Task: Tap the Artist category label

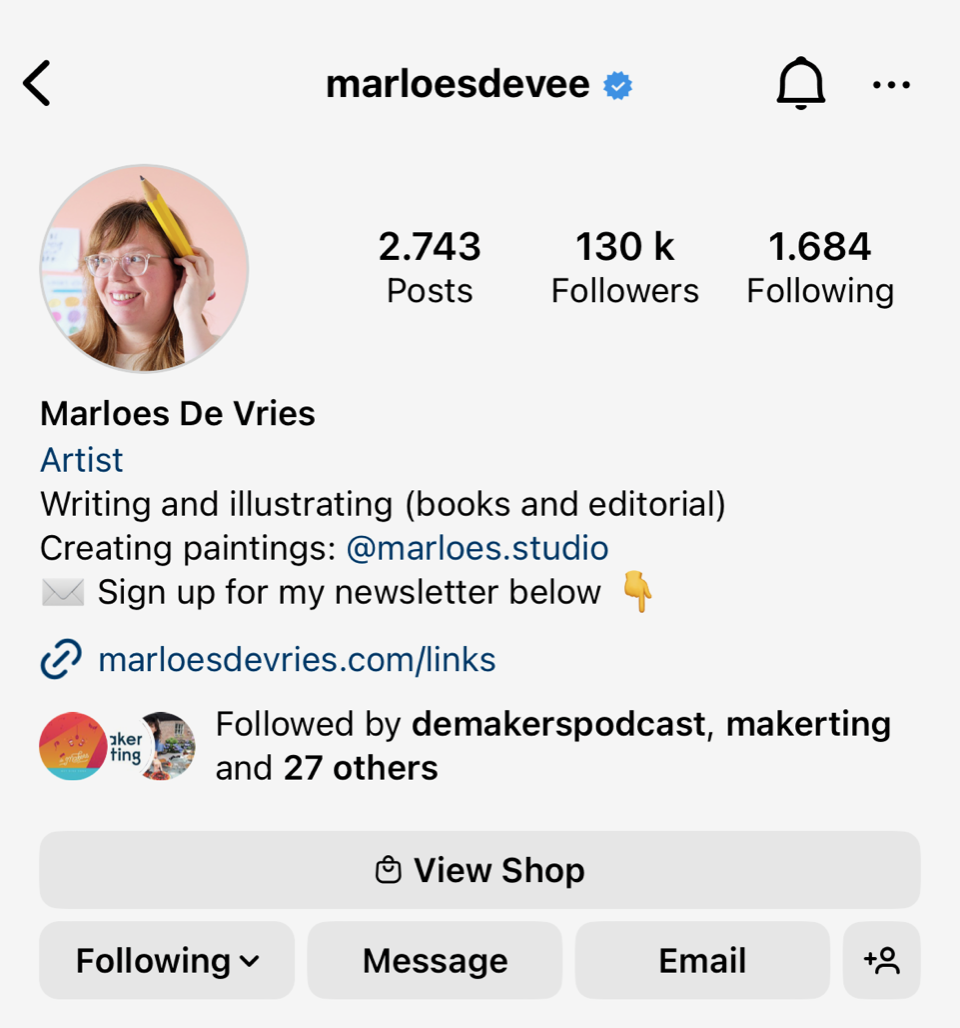Action: tap(81, 460)
